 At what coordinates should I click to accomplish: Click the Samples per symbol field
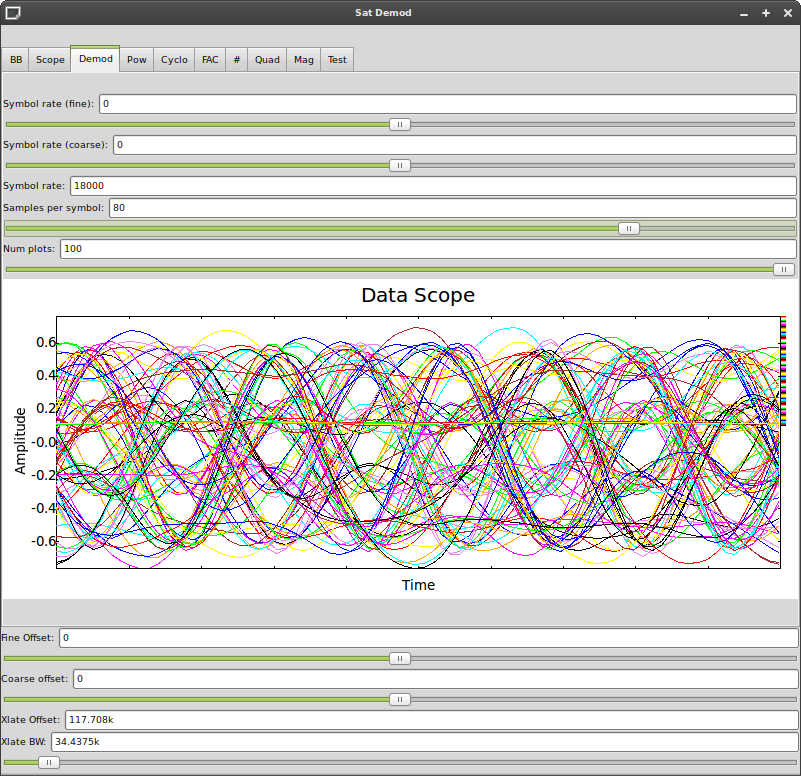coord(452,208)
